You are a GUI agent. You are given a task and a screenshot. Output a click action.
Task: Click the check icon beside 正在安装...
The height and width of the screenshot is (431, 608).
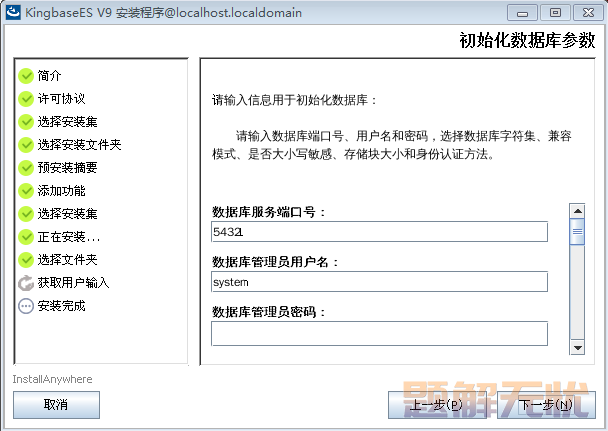[26, 237]
